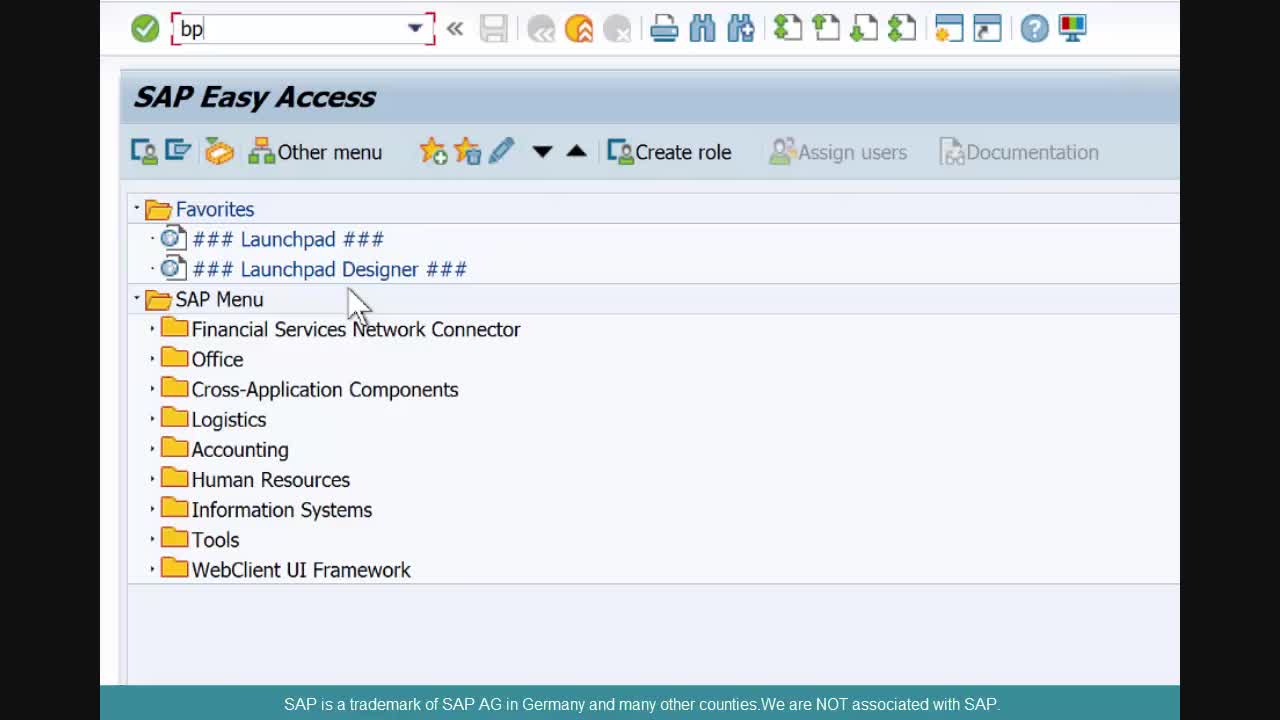Expand the Financial Services Network Connector folder
This screenshot has height=720, width=1280.
coord(153,329)
